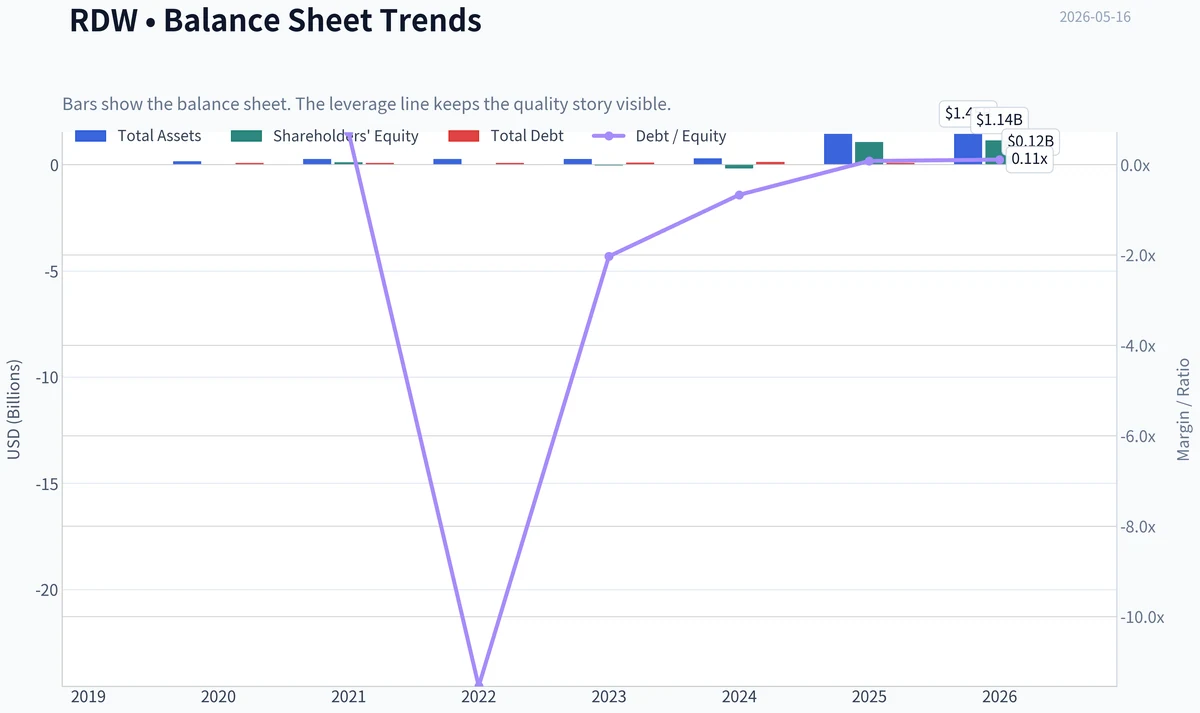The width and height of the screenshot is (1200, 713).
Task: Toggle the Shareholders' Equity legend entry
Action: point(324,136)
